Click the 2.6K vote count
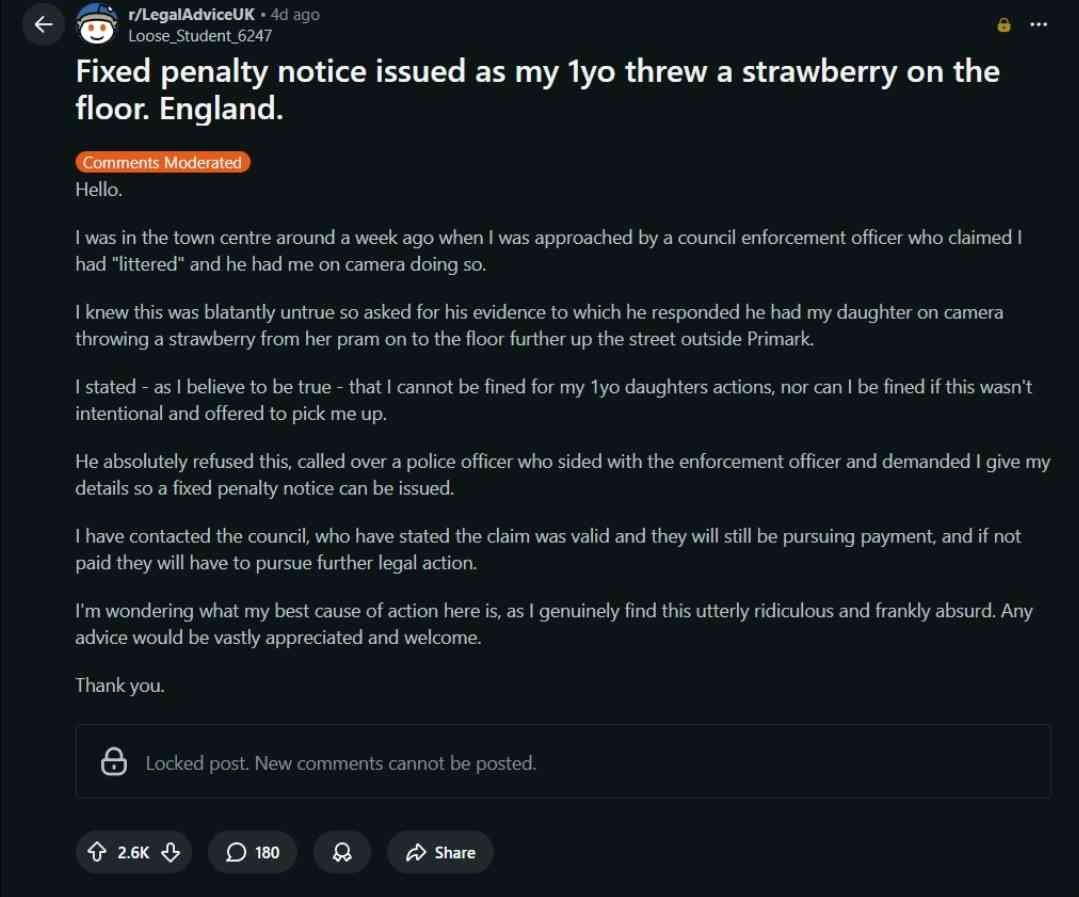 pyautogui.click(x=133, y=852)
